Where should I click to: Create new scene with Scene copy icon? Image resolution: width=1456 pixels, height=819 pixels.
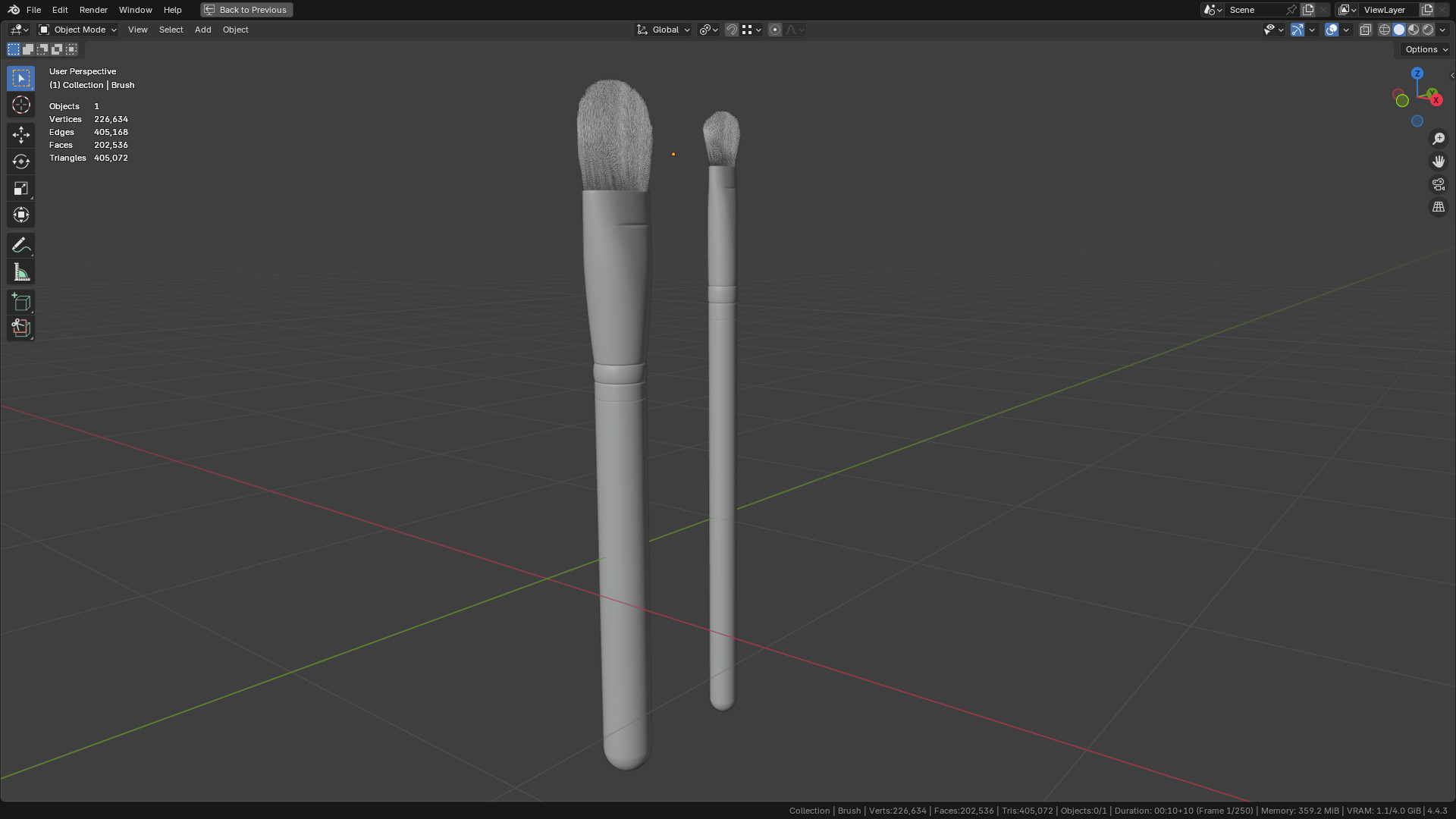tap(1308, 10)
